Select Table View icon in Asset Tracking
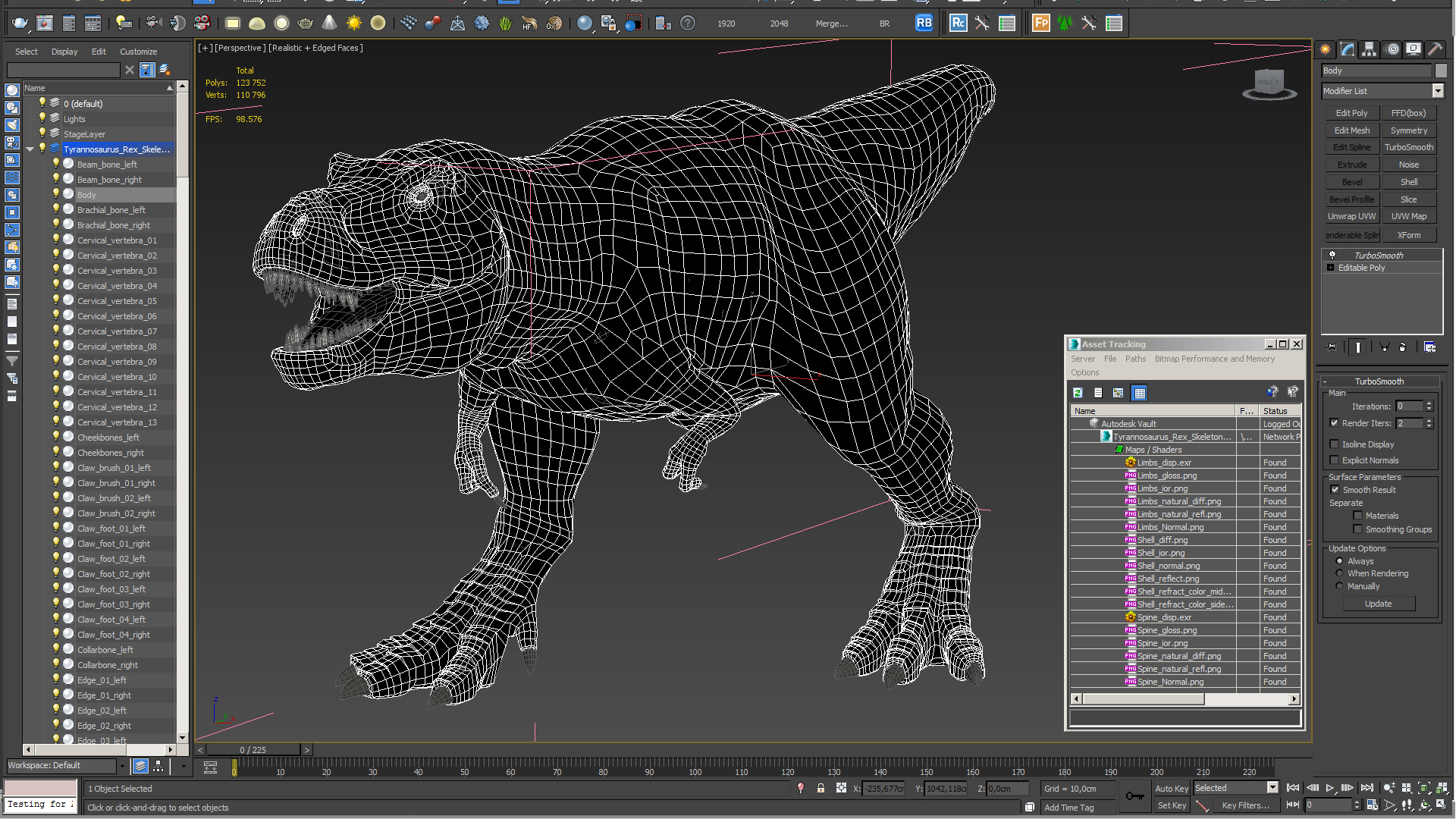Viewport: 1456px width, 819px height. click(x=1139, y=393)
